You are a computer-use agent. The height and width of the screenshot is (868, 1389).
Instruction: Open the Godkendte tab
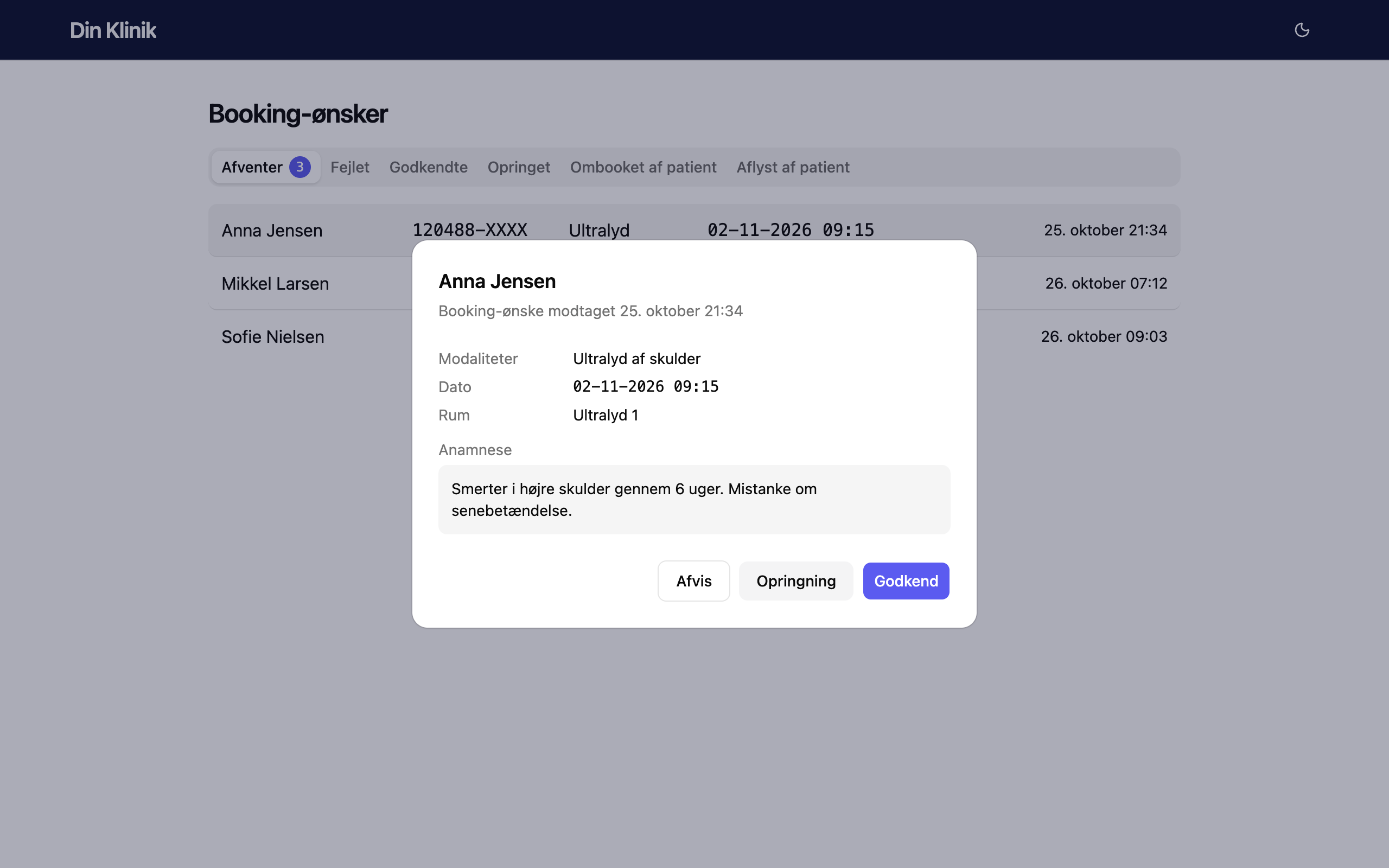point(428,167)
